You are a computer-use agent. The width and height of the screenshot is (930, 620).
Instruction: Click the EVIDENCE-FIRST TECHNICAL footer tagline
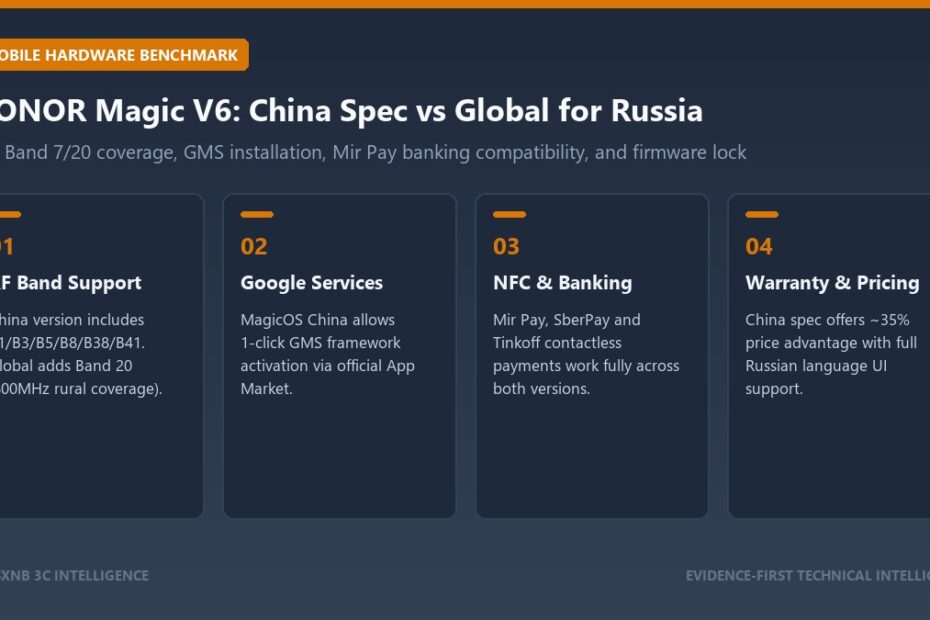808,576
